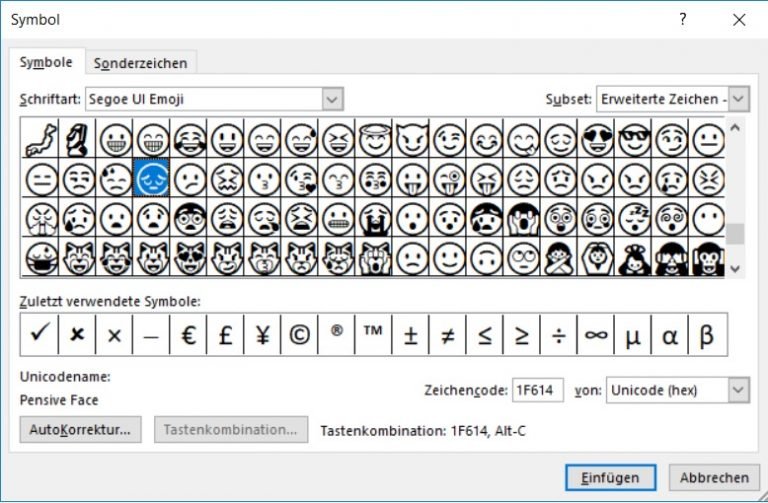The image size is (768, 503).
Task: Choose the not-equal ≠ symbol
Action: (x=448, y=335)
